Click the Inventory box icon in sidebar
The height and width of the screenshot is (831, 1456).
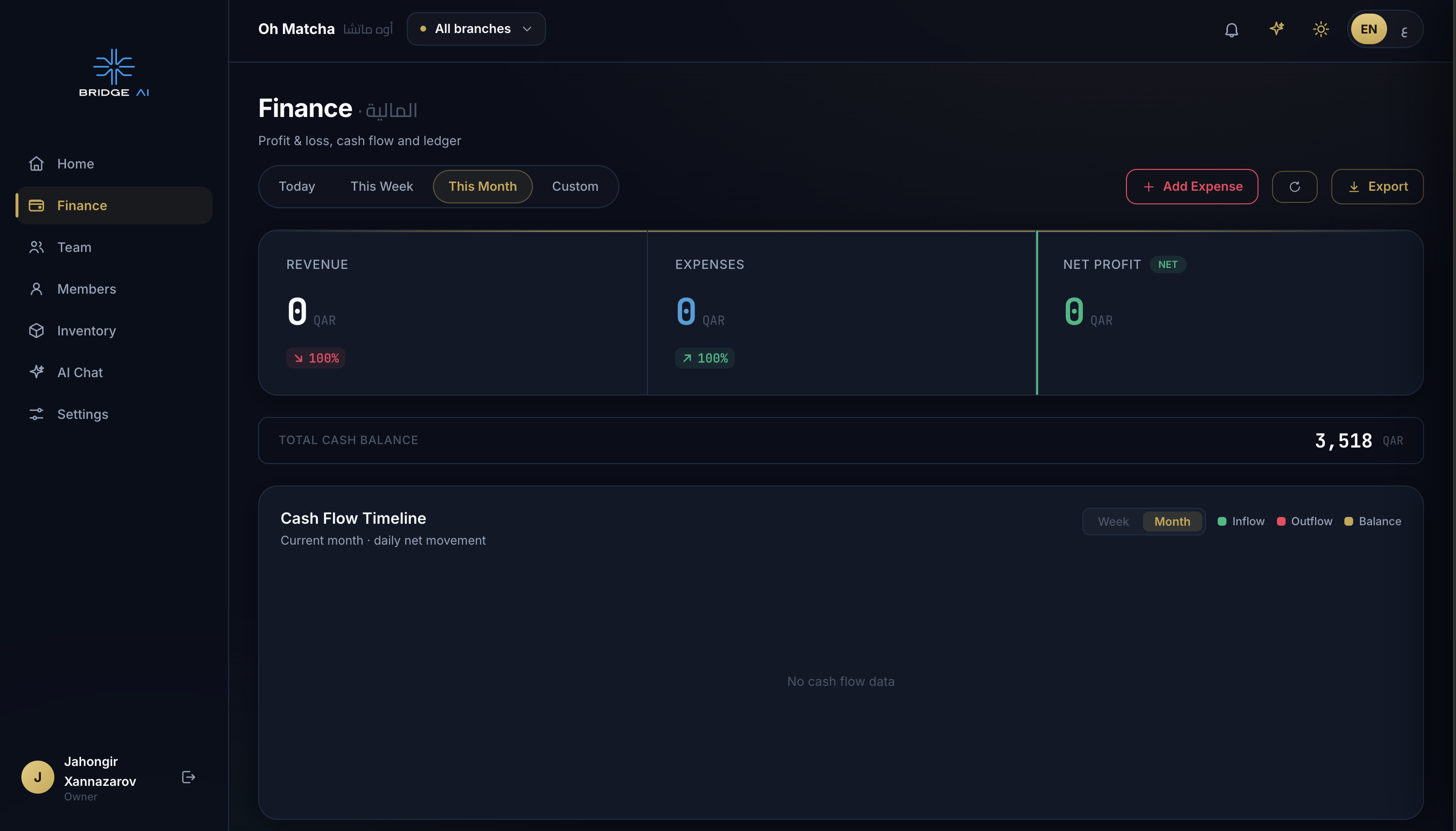point(36,331)
